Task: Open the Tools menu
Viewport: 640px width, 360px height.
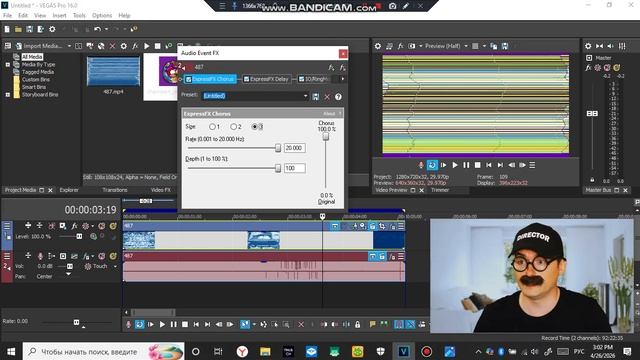Action: (x=79, y=16)
